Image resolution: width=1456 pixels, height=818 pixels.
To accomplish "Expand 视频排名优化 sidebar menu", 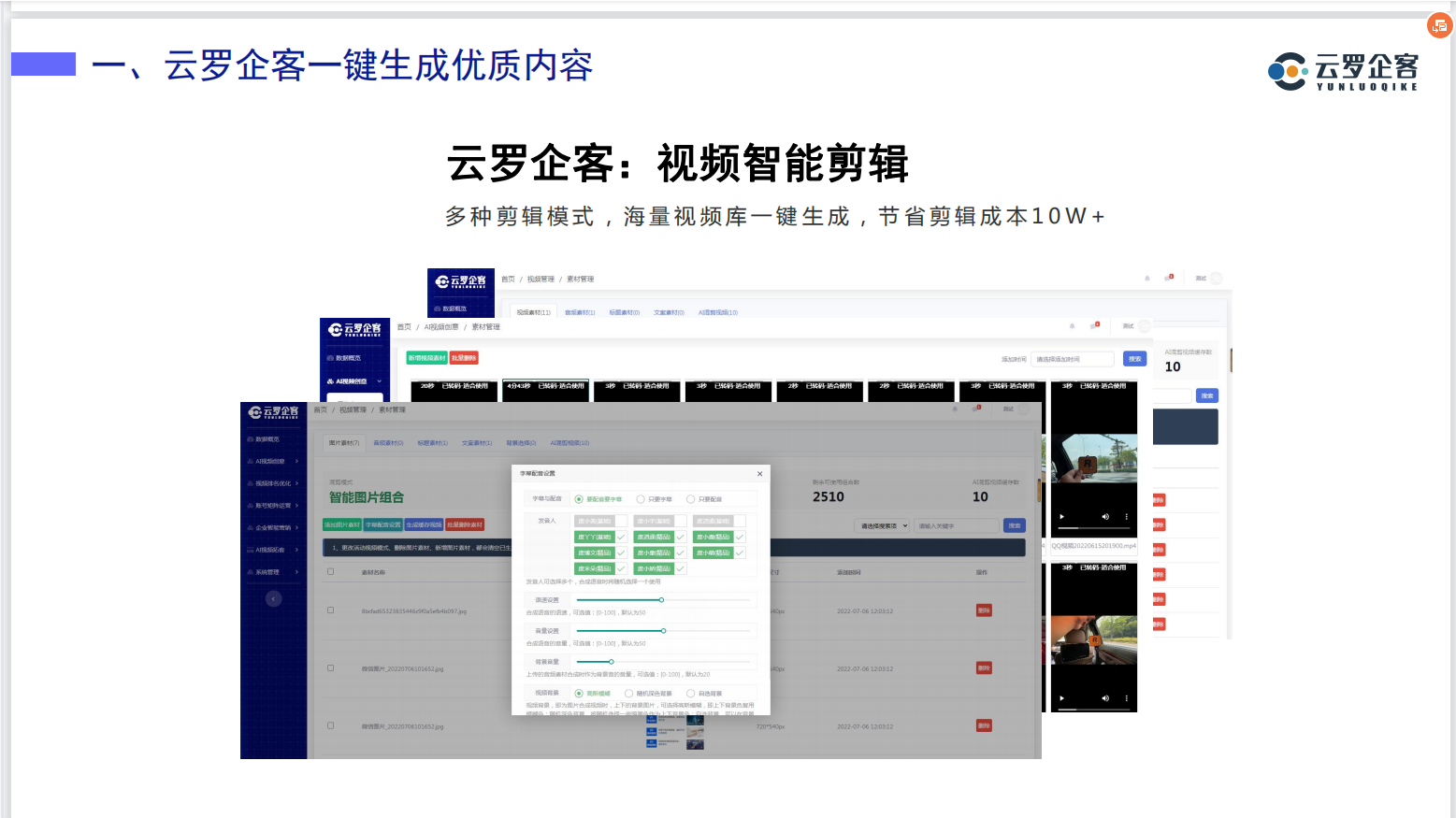I will pyautogui.click(x=273, y=483).
